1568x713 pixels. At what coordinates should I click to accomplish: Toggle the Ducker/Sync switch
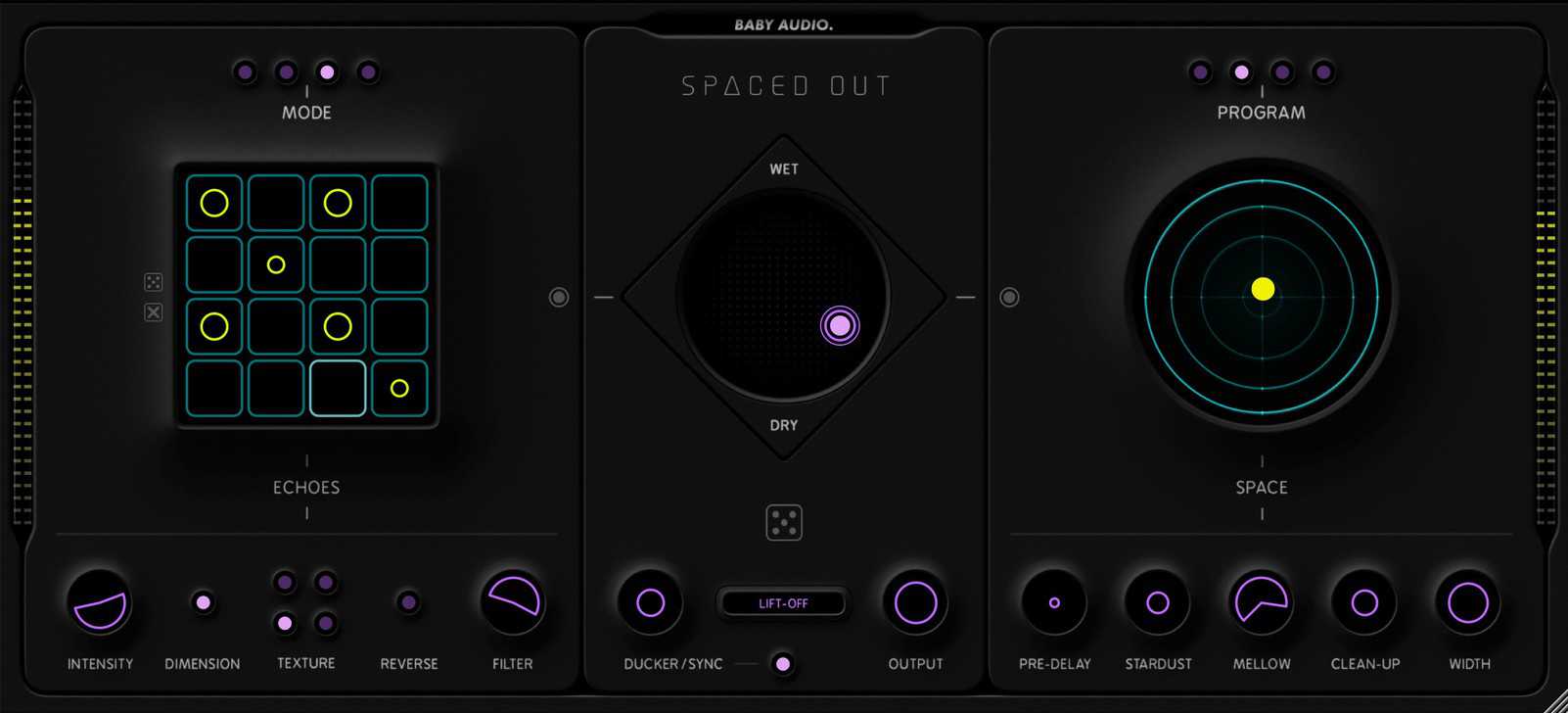coord(783,664)
